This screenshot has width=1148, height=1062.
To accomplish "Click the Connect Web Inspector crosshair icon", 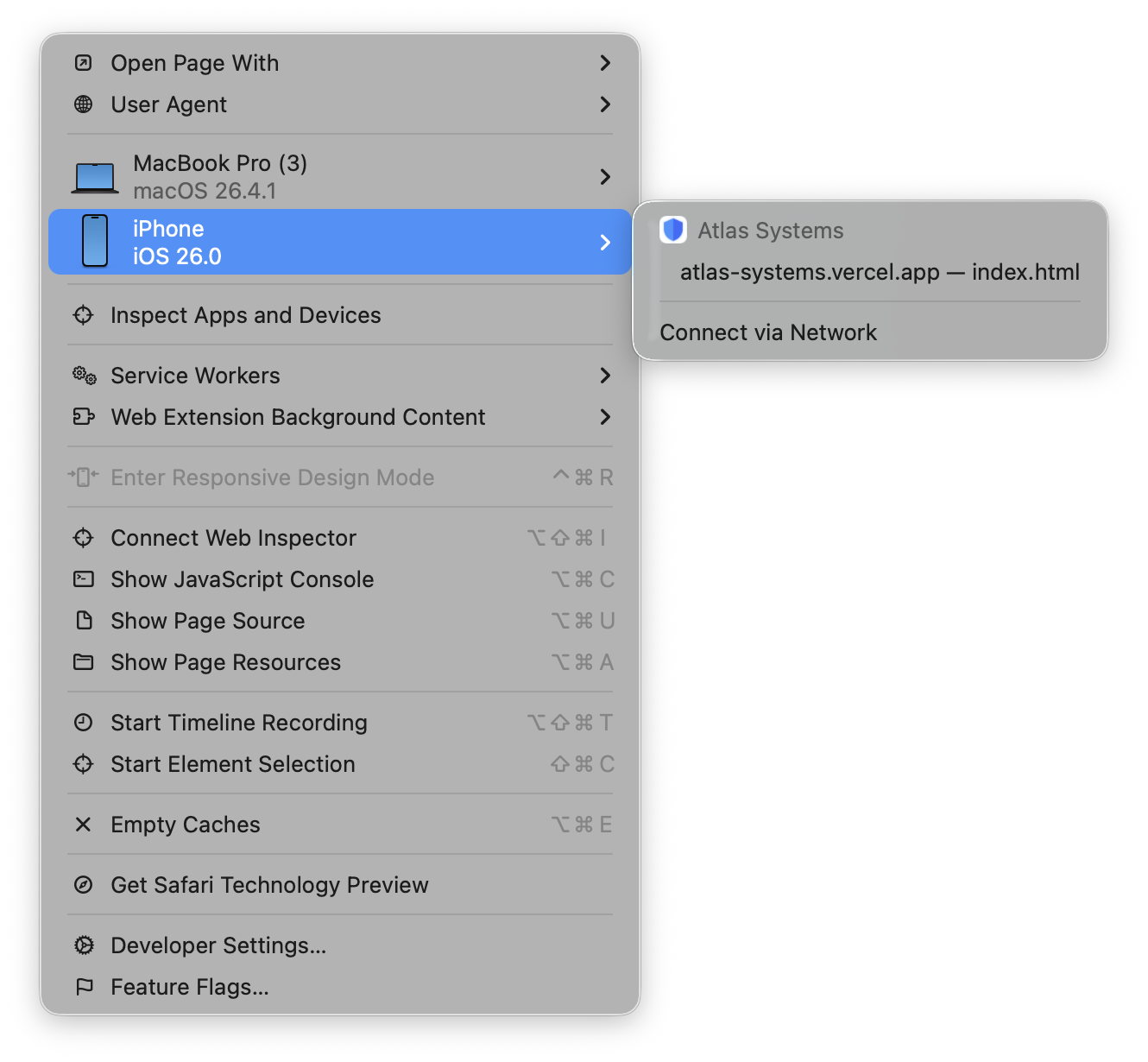I will point(84,538).
